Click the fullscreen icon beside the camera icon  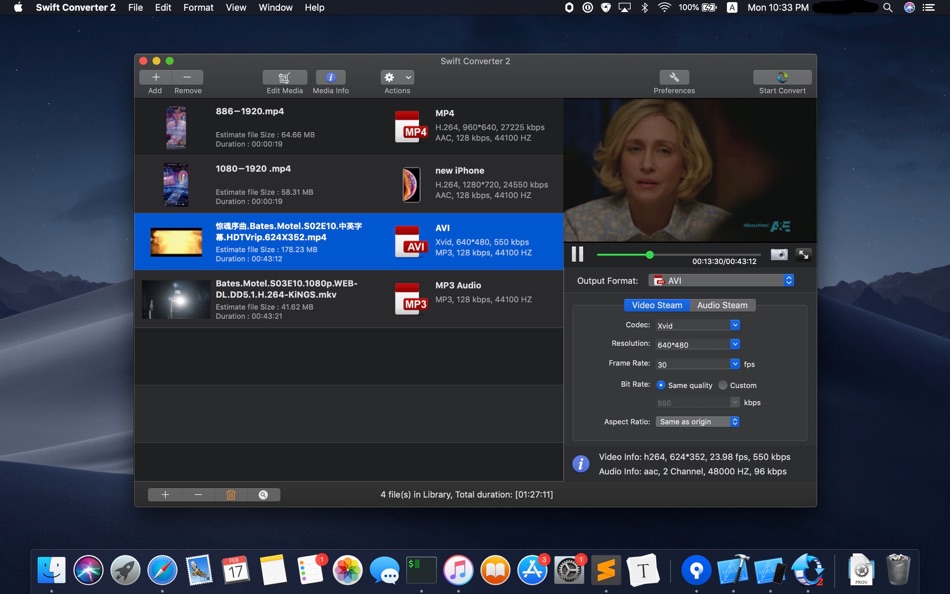[x=803, y=254]
